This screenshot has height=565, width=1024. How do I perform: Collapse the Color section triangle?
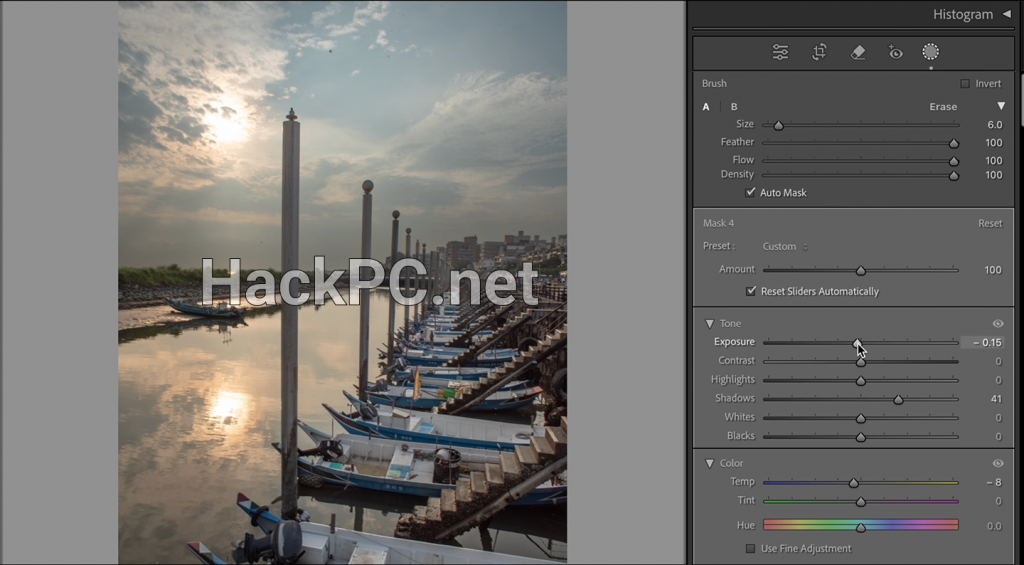[709, 463]
